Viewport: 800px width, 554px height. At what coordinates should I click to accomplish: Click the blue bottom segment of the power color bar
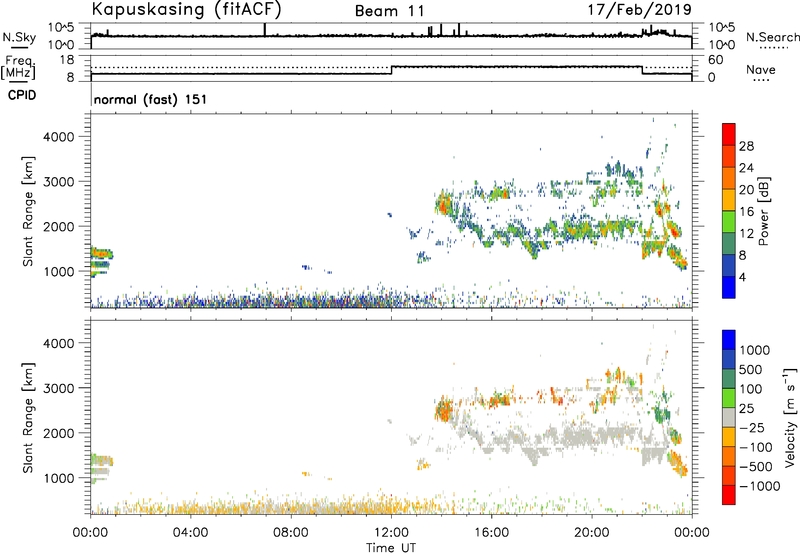click(729, 287)
